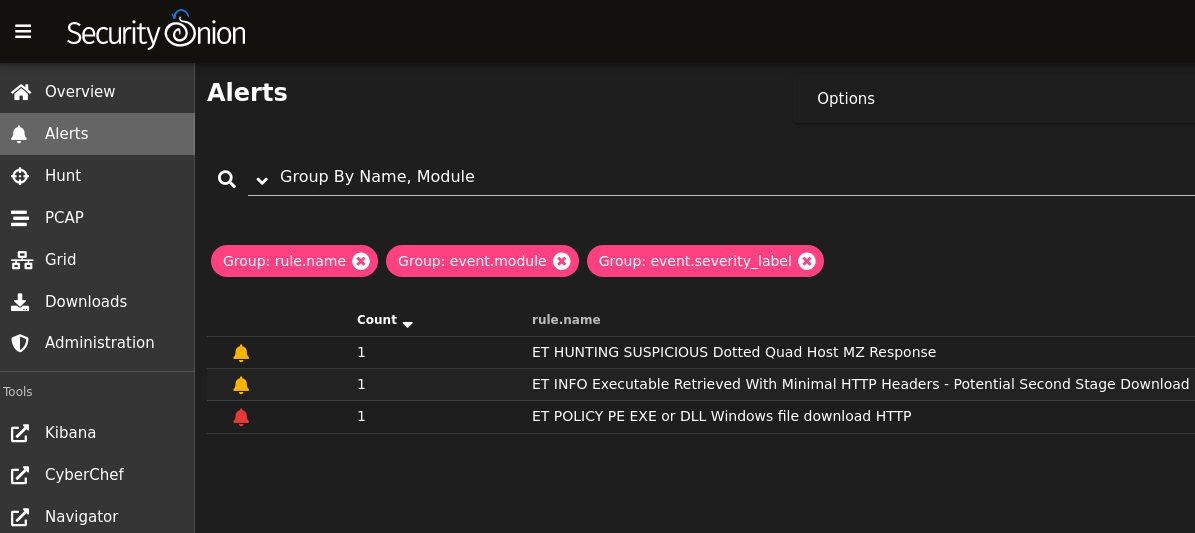Expand the query dropdown chevron
The height and width of the screenshot is (533, 1195).
click(262, 181)
